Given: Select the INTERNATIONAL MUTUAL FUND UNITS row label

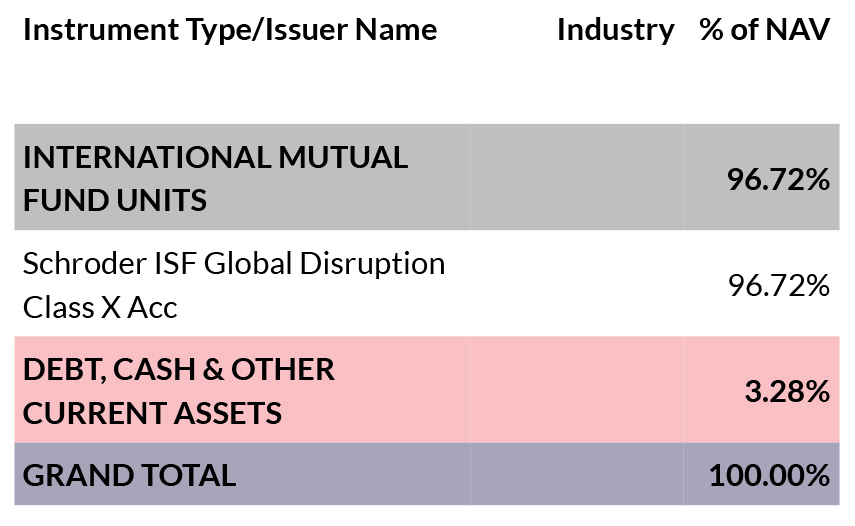Looking at the screenshot, I should tap(215, 178).
